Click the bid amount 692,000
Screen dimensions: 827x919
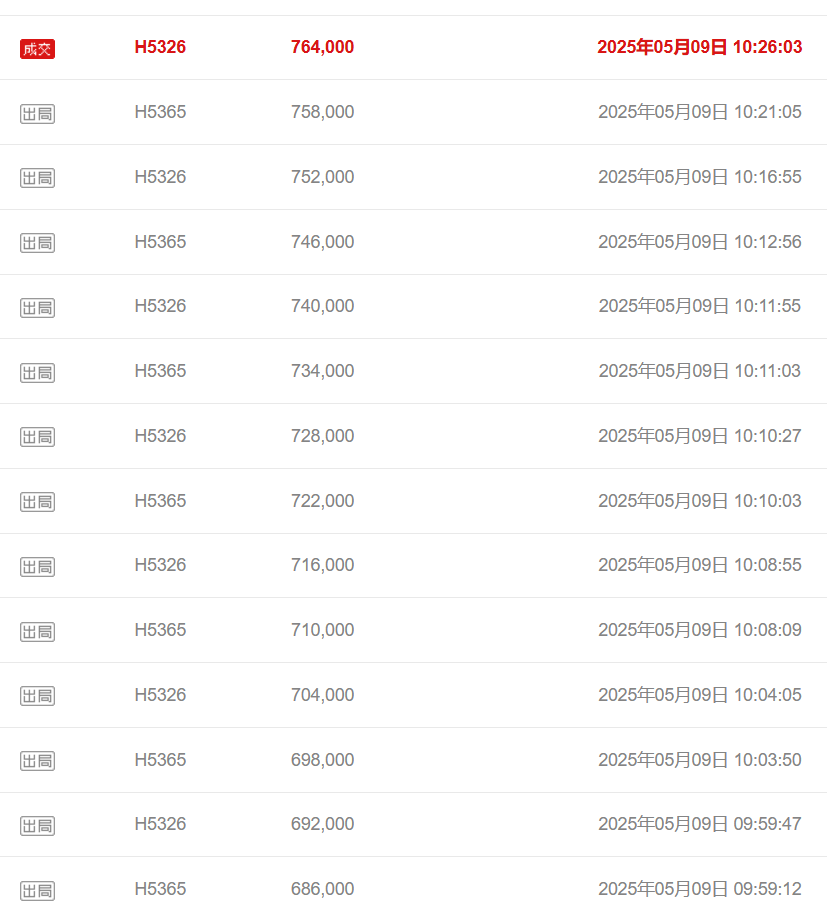322,824
